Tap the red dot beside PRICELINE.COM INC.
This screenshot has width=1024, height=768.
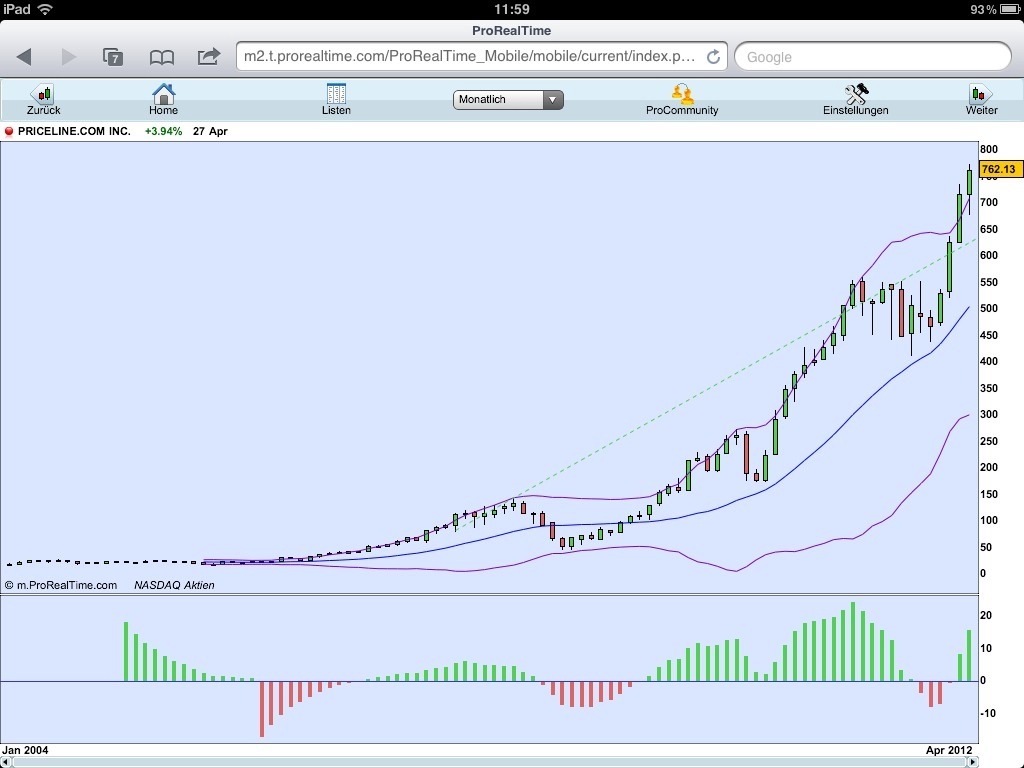(8, 131)
